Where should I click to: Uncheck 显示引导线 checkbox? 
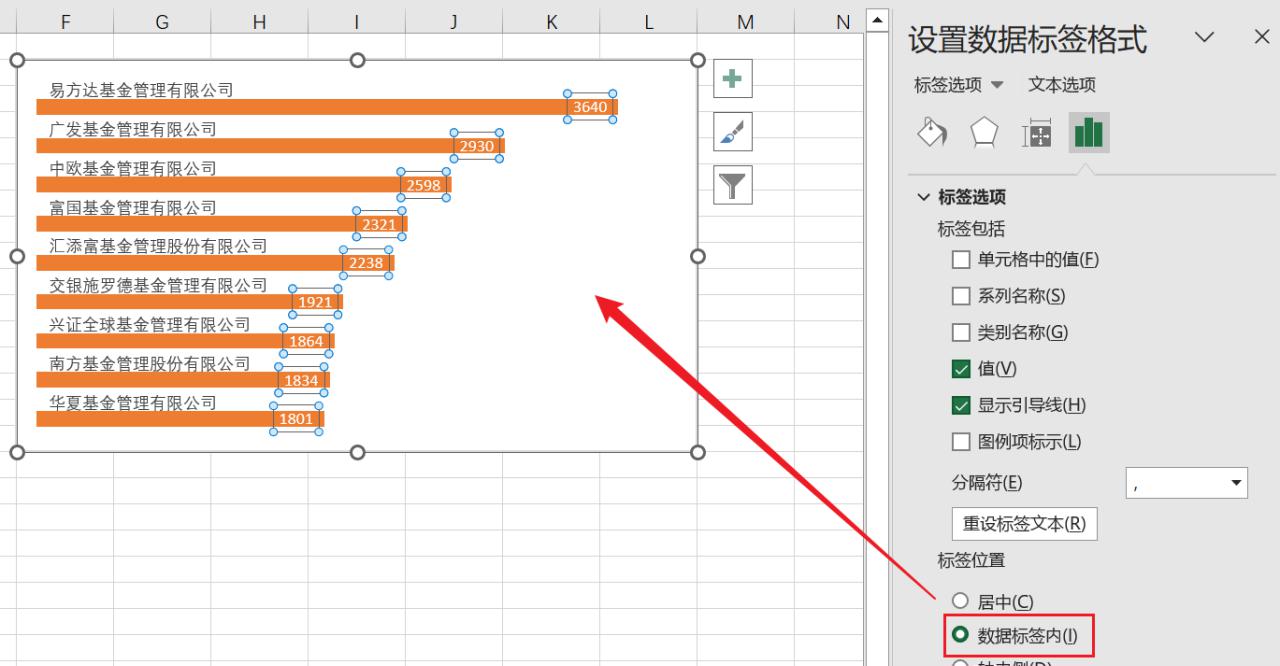(x=961, y=405)
